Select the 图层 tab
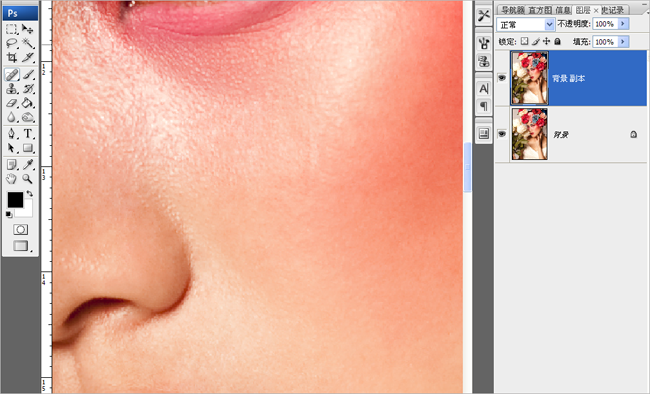This screenshot has height=394, width=650. click(583, 10)
